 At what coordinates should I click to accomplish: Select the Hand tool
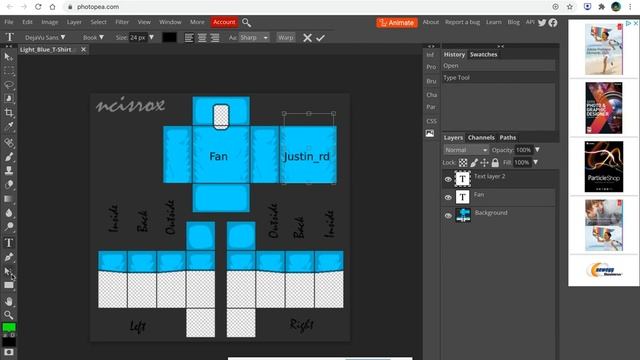coord(9,302)
